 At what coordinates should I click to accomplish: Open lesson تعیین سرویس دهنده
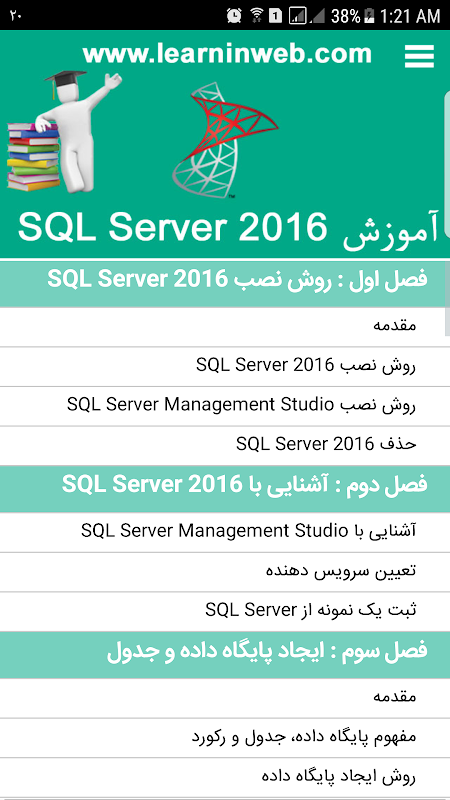click(x=225, y=572)
